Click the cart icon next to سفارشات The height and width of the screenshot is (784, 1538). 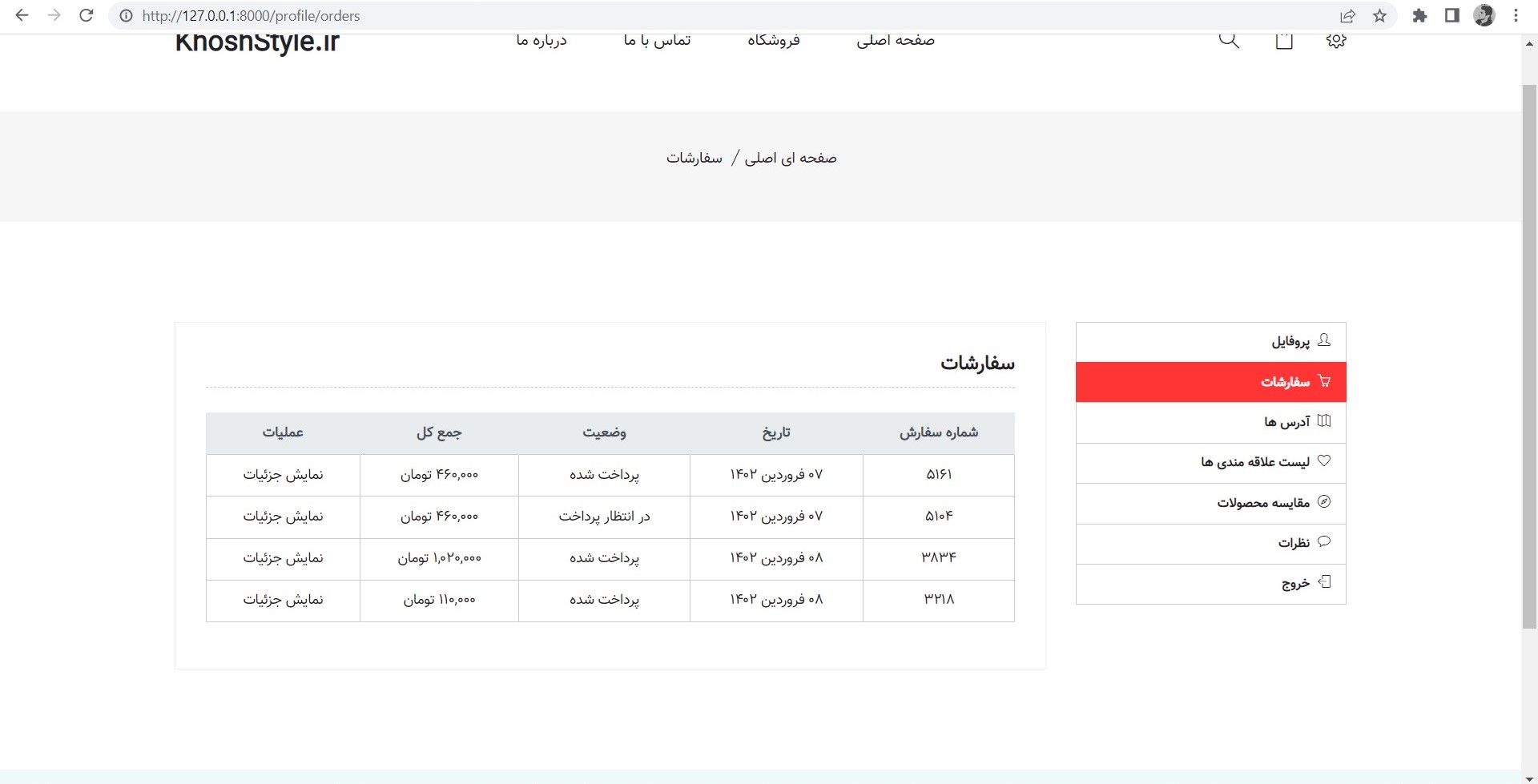(x=1326, y=381)
